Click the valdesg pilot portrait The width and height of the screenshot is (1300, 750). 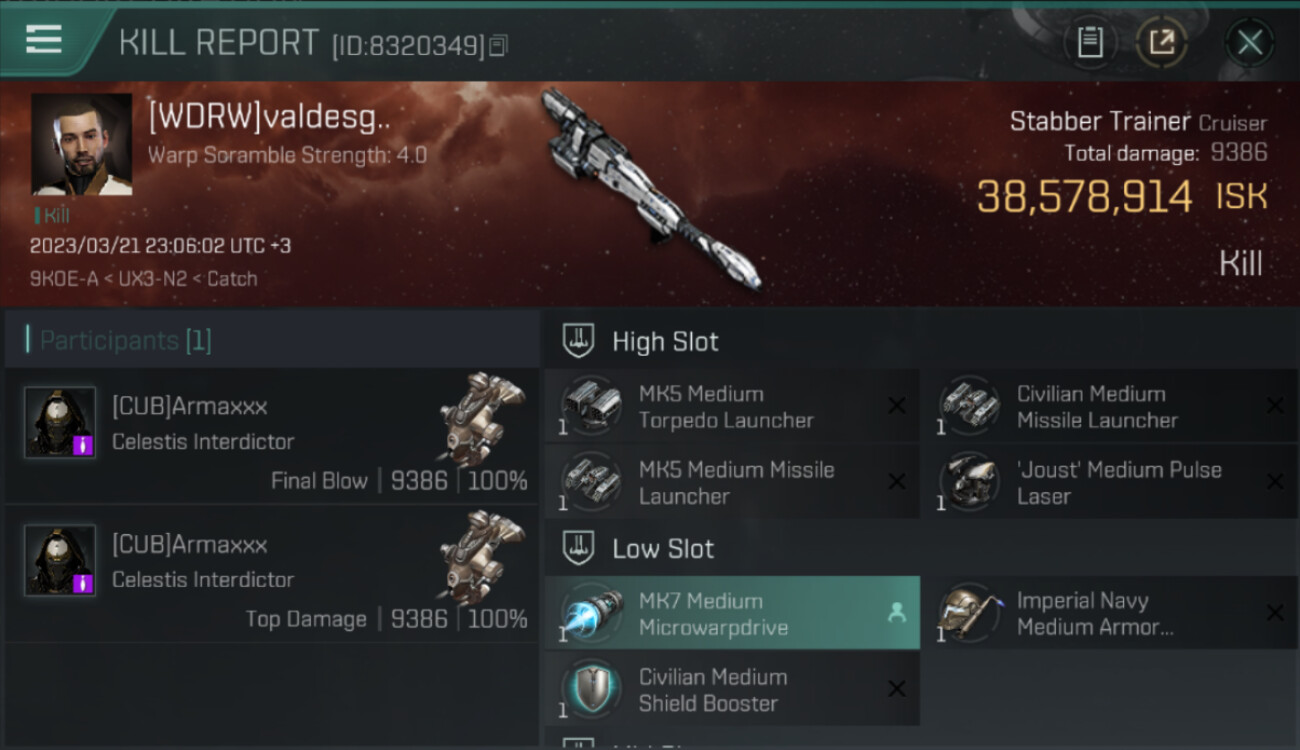pos(82,144)
